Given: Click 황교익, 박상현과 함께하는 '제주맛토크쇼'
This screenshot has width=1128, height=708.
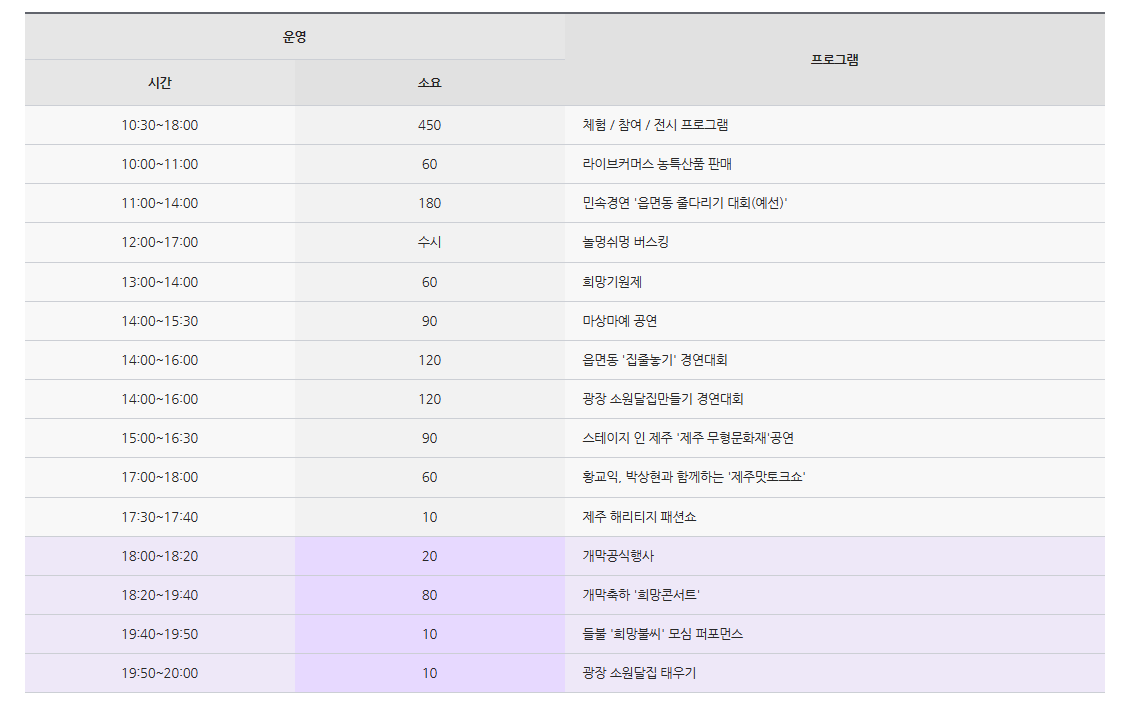Looking at the screenshot, I should click(x=693, y=477).
